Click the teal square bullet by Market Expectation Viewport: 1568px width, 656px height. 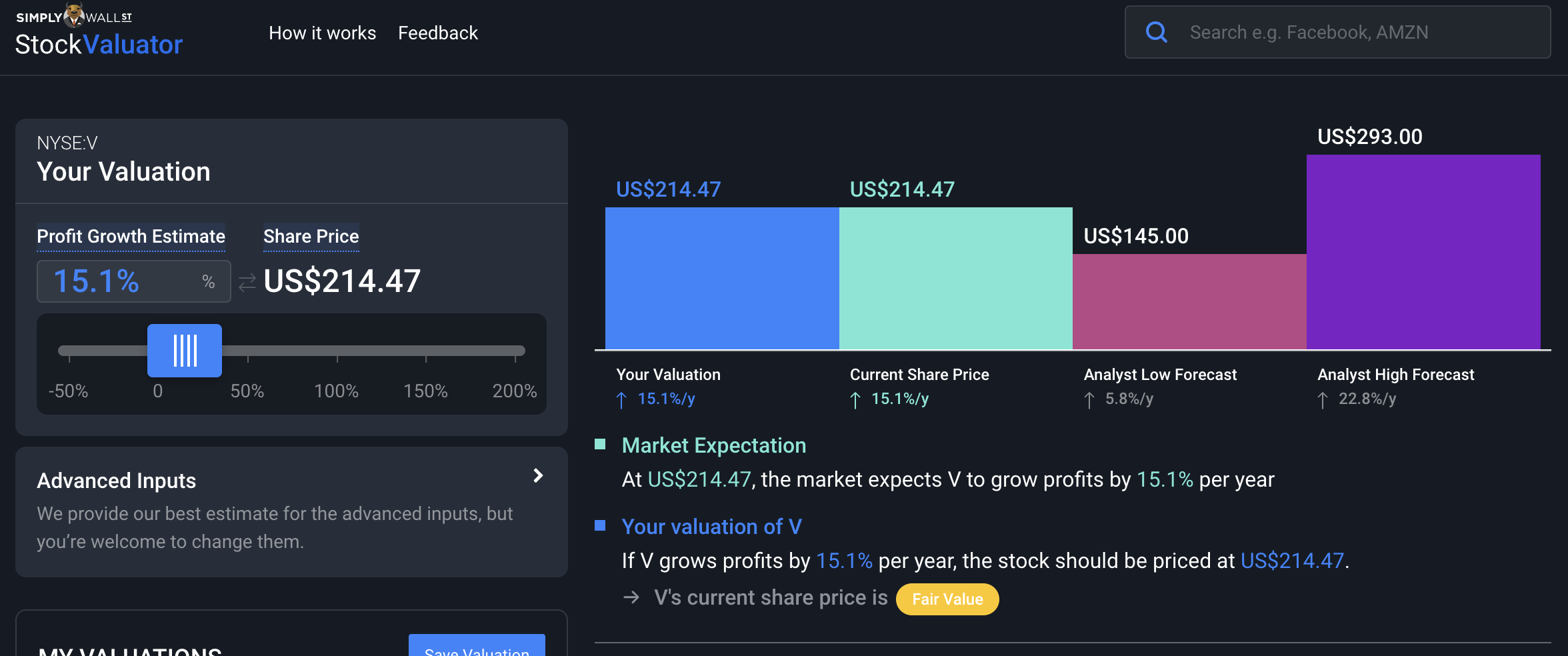click(x=600, y=444)
